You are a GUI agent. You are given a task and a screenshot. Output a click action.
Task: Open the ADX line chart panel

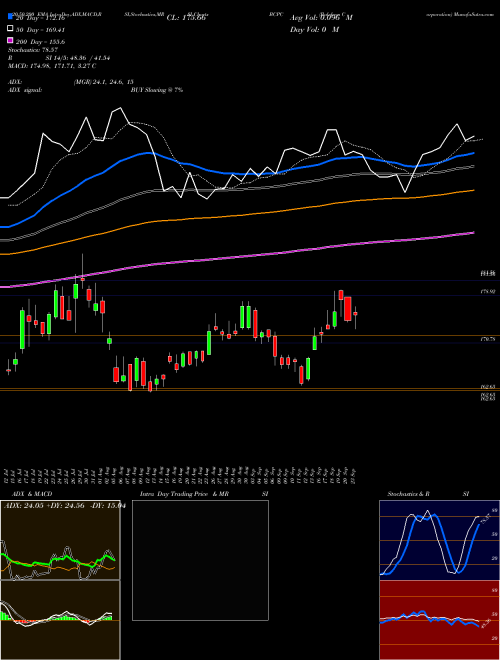pyautogui.click(x=60, y=540)
